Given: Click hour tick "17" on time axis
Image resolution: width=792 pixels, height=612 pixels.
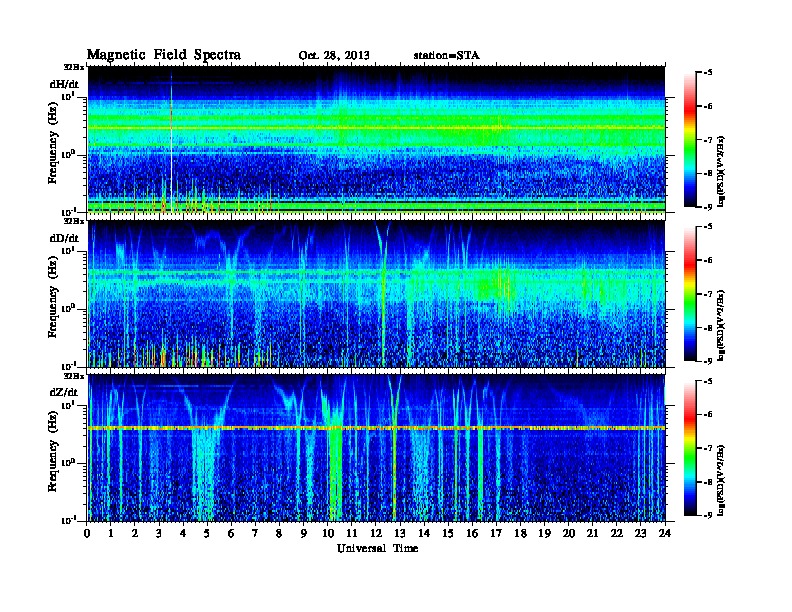Looking at the screenshot, I should [497, 534].
